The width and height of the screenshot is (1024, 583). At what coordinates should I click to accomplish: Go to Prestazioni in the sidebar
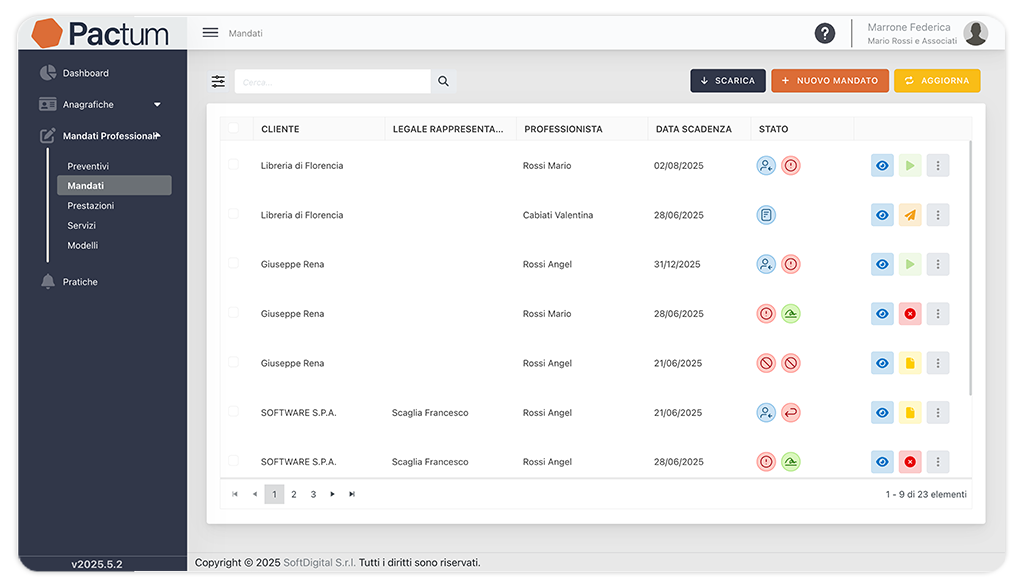click(x=91, y=206)
